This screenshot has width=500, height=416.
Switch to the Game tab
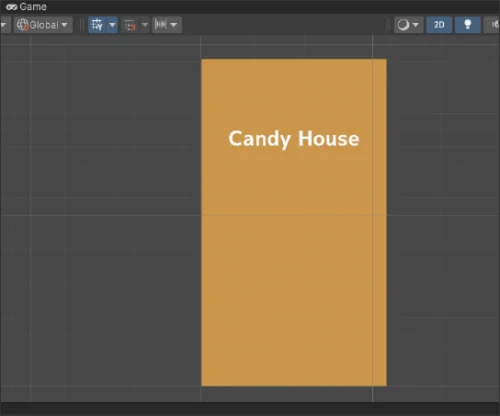[26, 7]
